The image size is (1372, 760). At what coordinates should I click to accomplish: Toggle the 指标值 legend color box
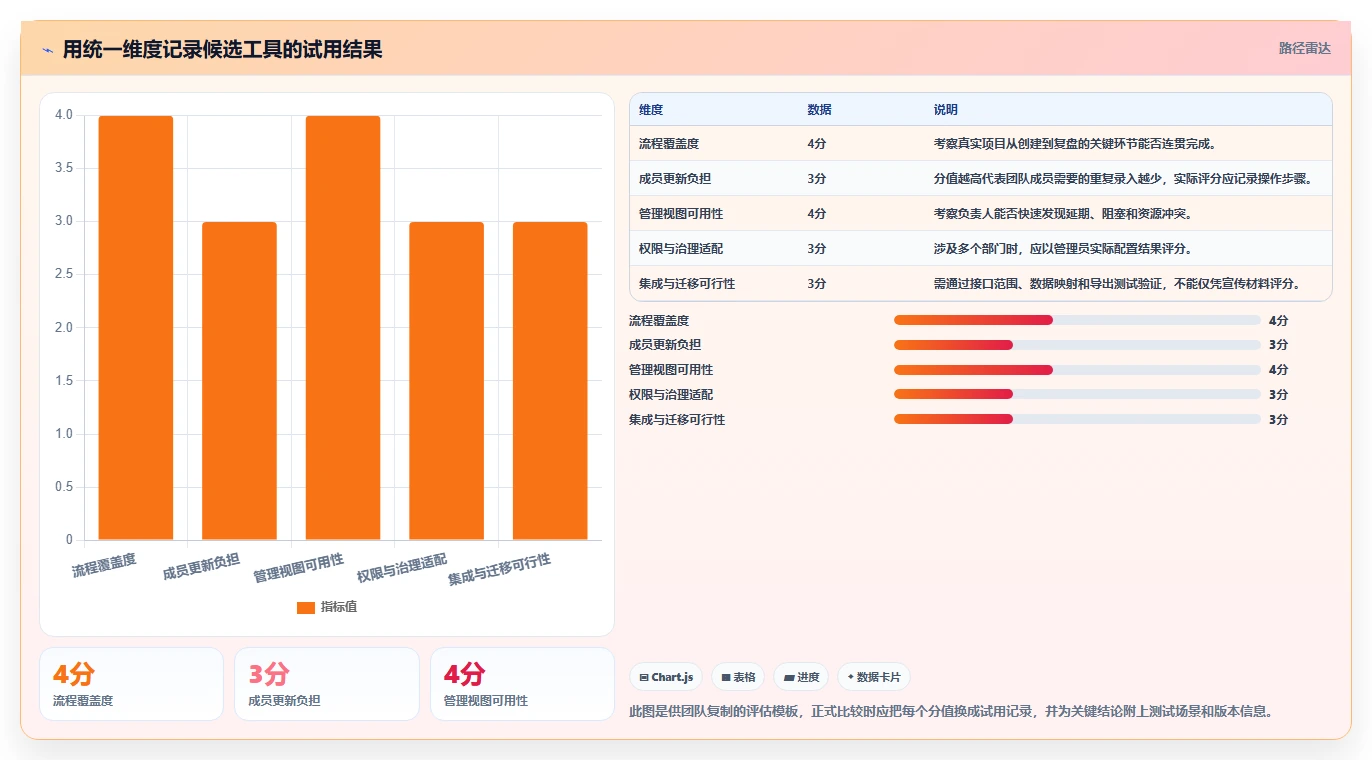pyautogui.click(x=306, y=607)
